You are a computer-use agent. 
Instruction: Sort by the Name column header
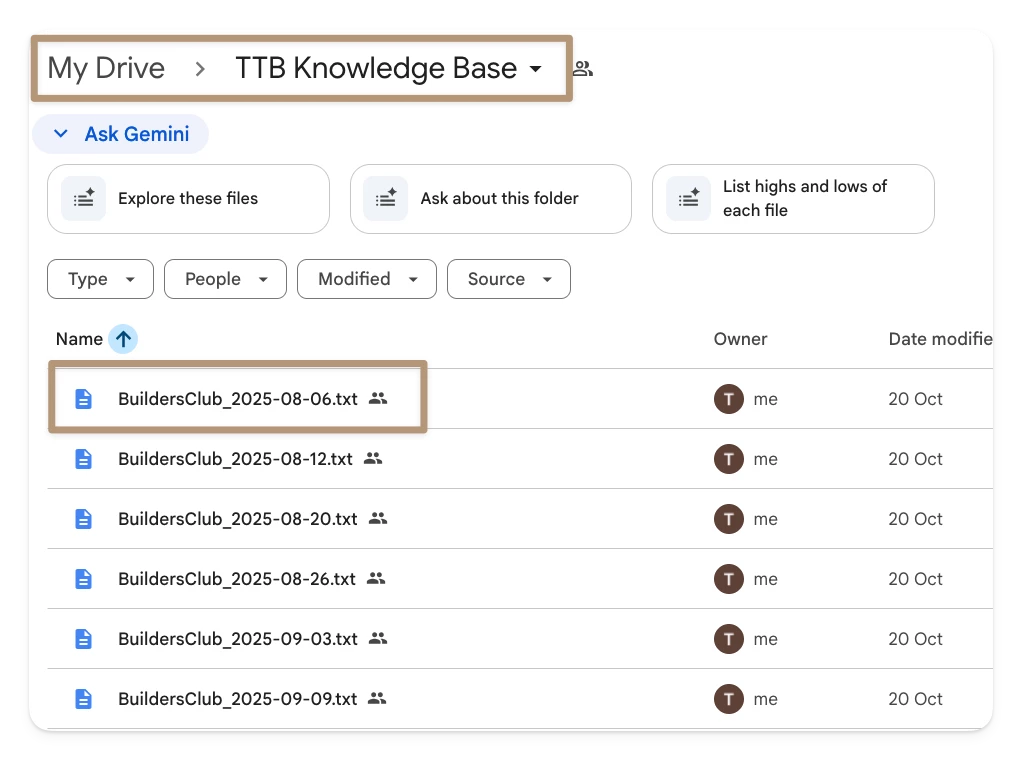(79, 339)
